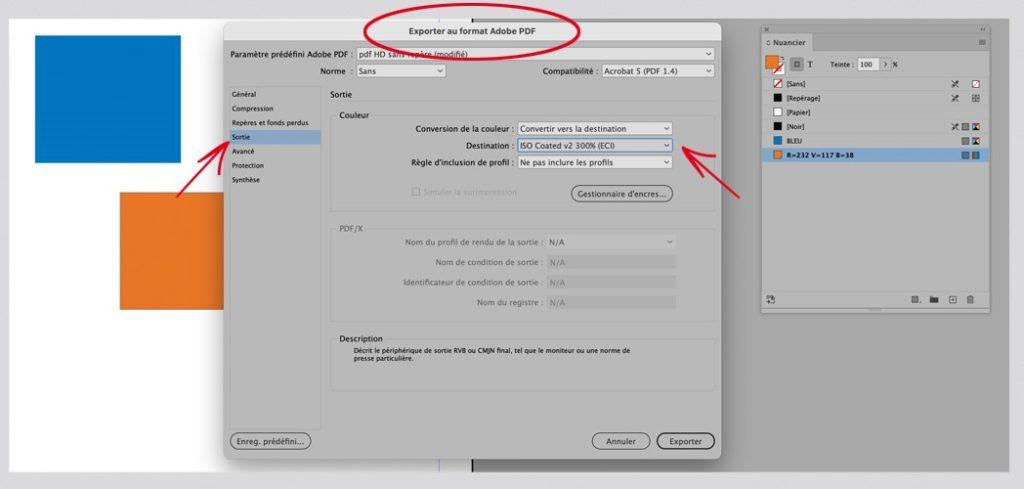Click CMYK mode icon on [Noir] row
The width and height of the screenshot is (1024, 489).
coord(976,127)
